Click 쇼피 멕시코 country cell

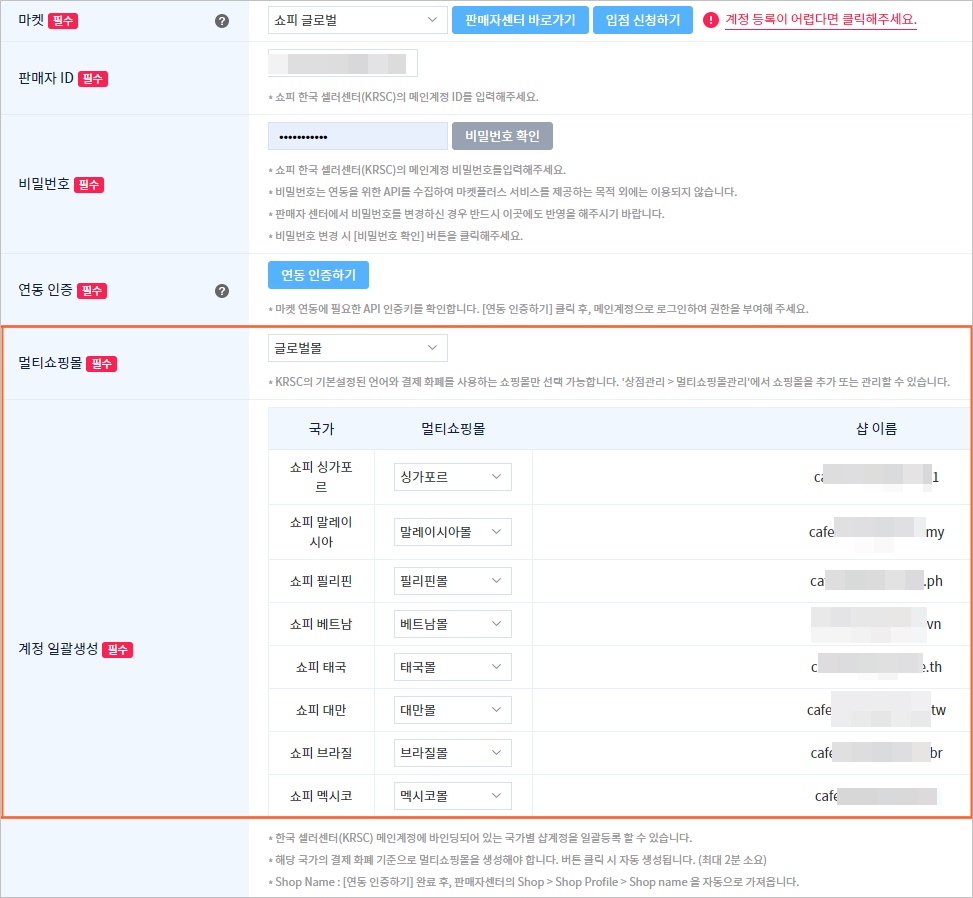[x=321, y=796]
